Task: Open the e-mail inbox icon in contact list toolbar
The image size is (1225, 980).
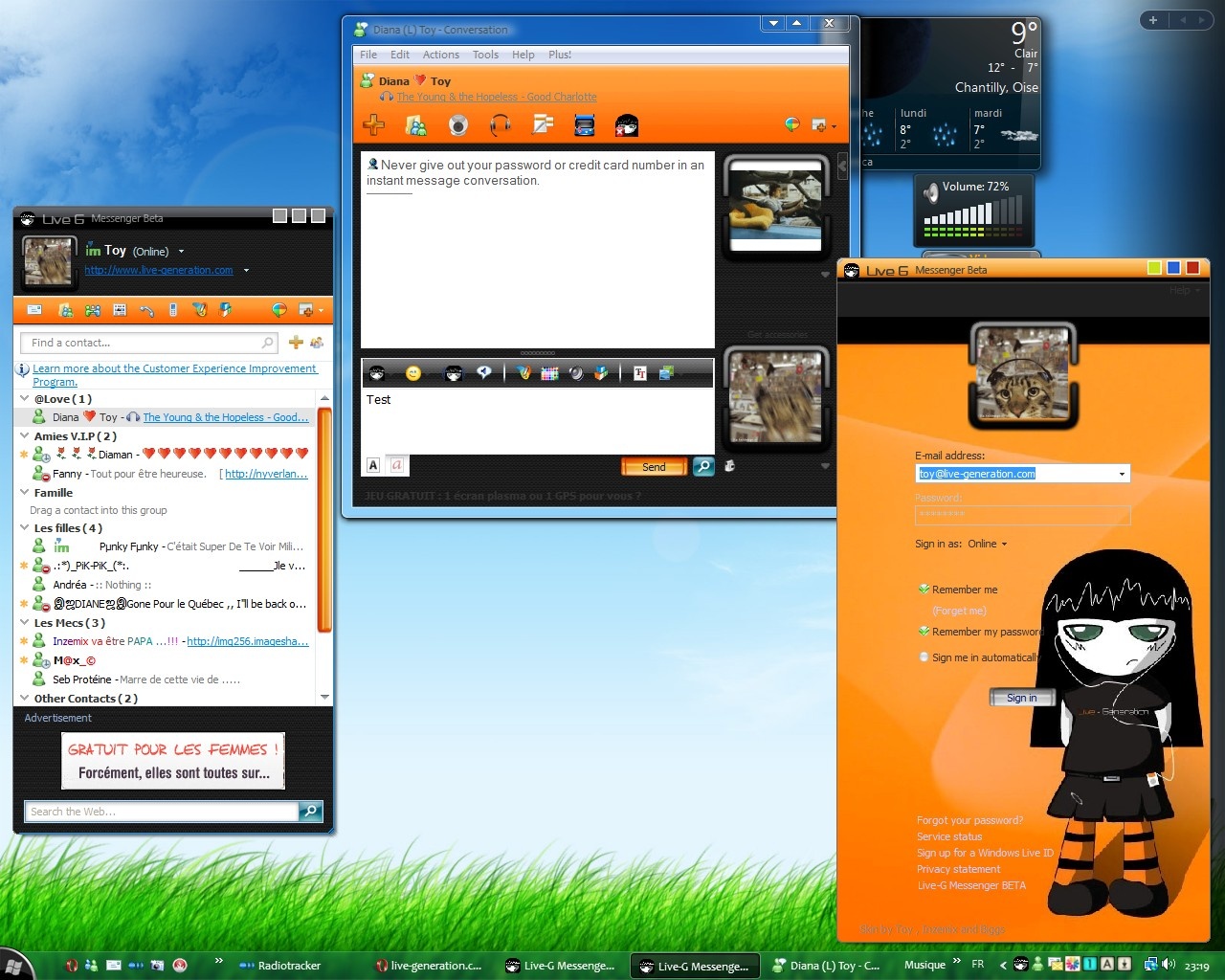Action: [x=34, y=310]
